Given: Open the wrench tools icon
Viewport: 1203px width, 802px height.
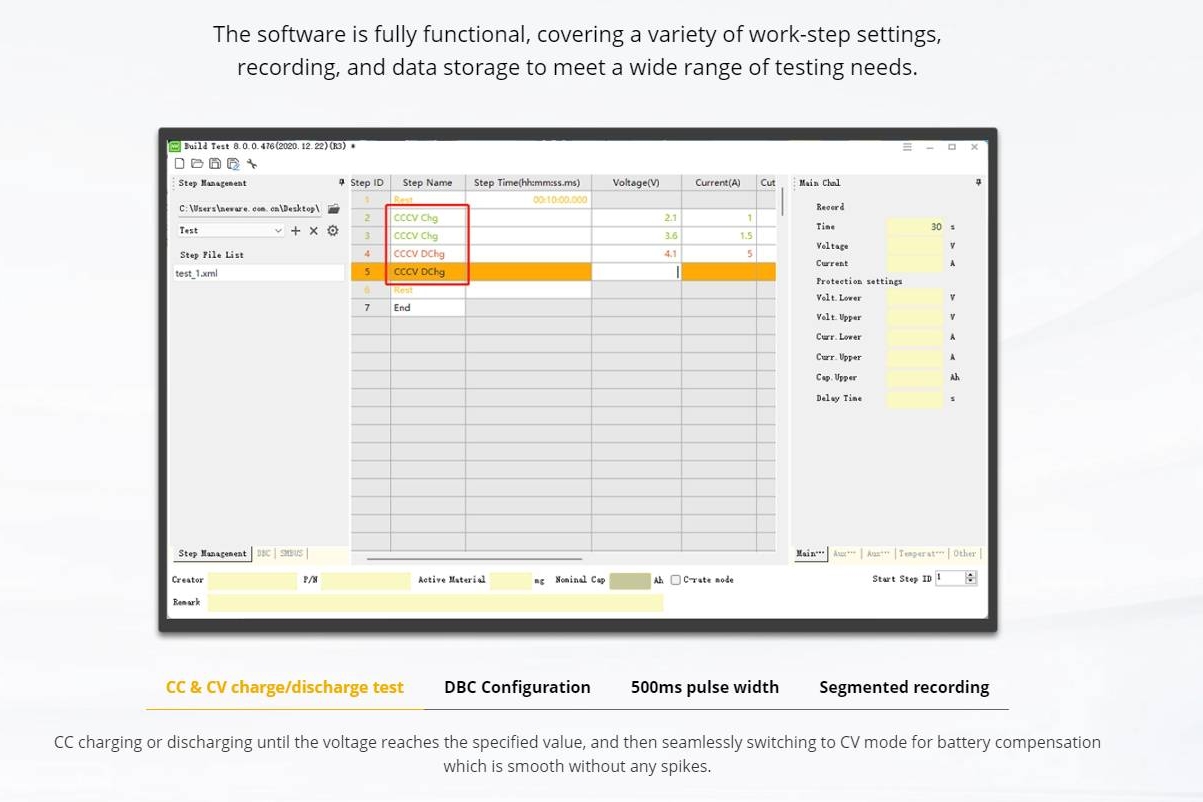Looking at the screenshot, I should tap(252, 163).
